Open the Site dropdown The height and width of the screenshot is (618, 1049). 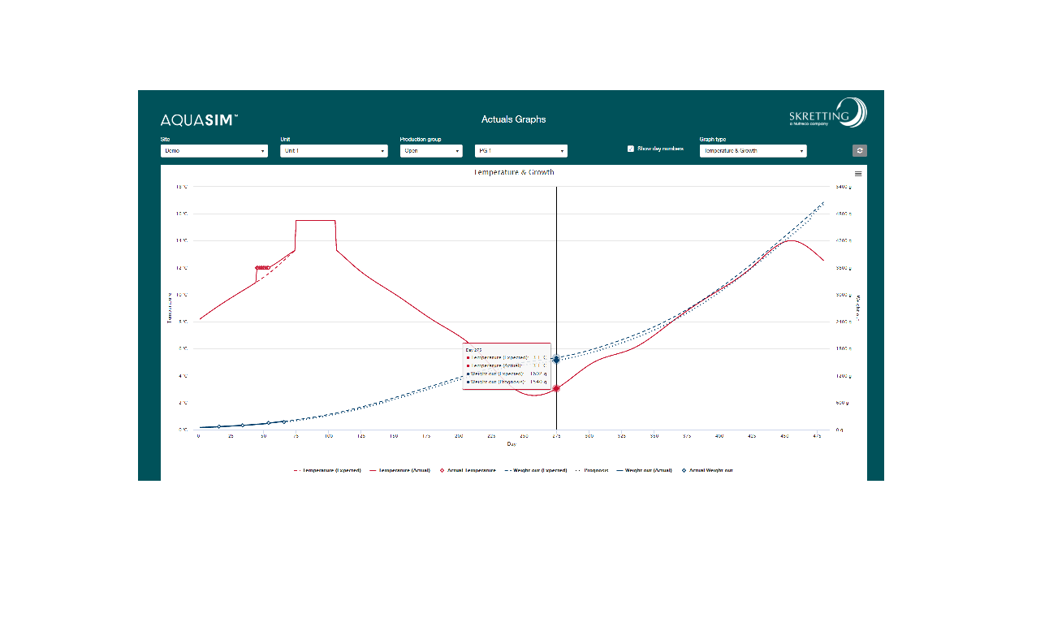click(214, 151)
